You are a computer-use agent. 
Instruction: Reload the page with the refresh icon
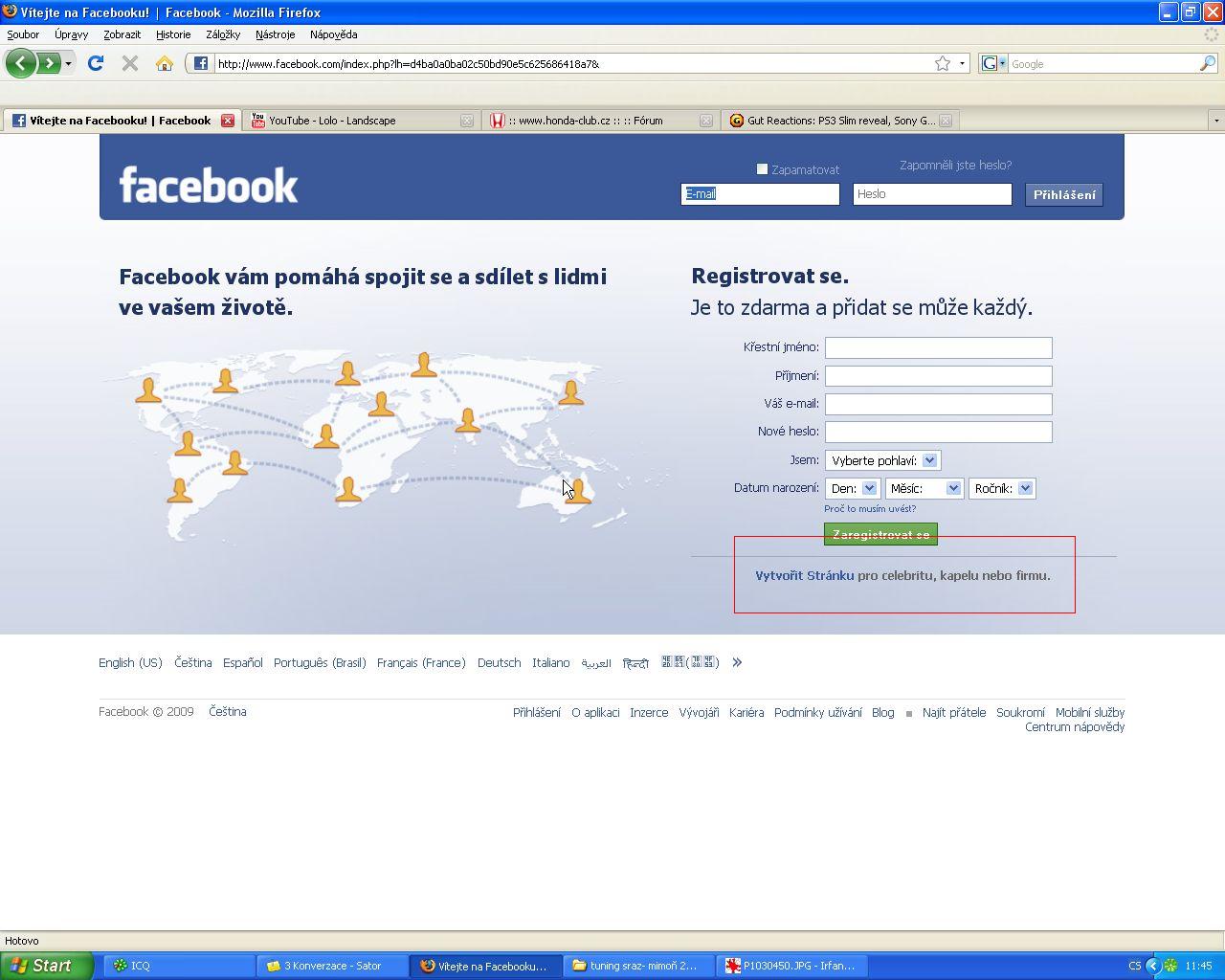[95, 64]
